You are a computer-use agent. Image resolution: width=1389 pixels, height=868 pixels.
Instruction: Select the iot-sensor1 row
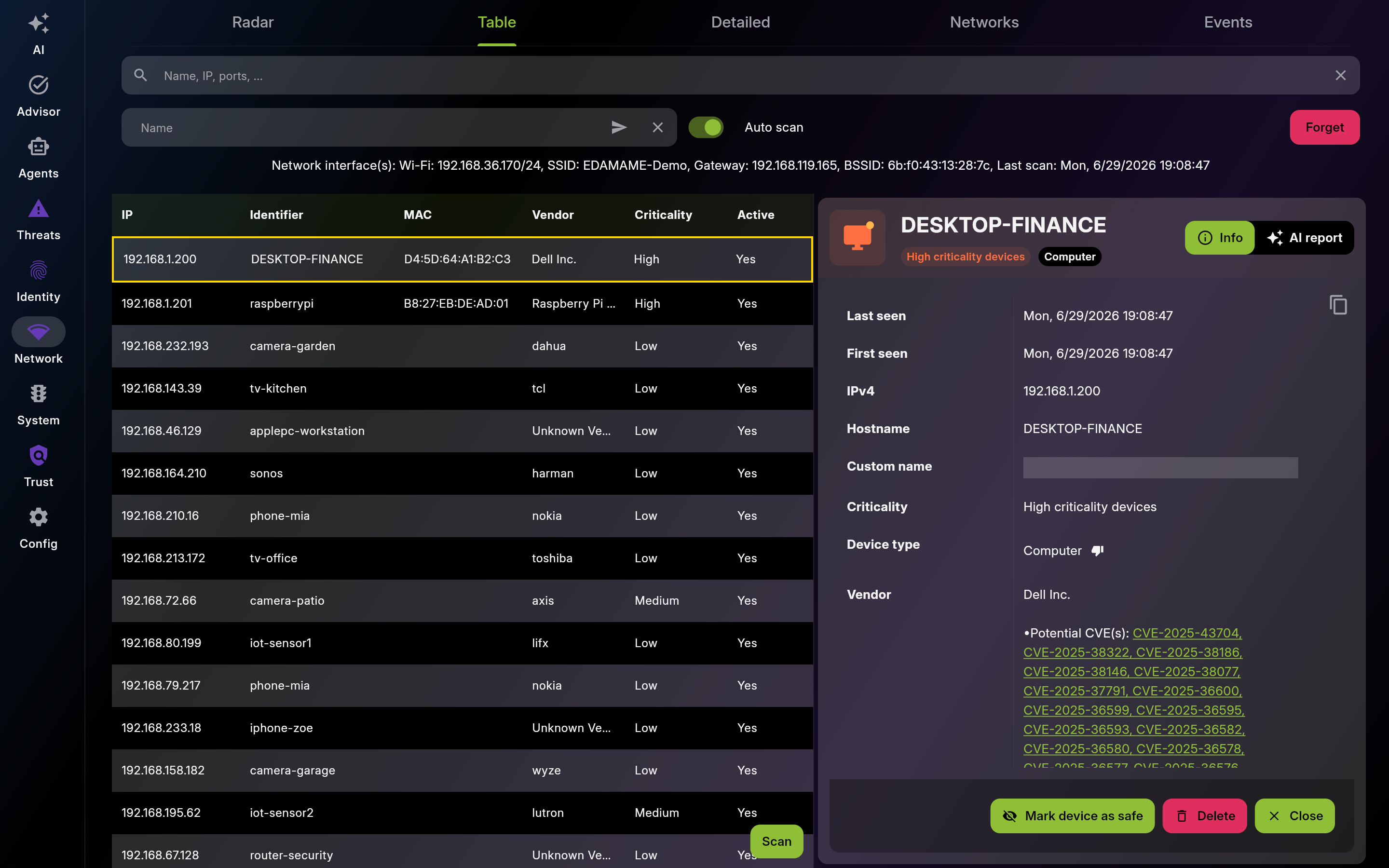click(x=462, y=644)
